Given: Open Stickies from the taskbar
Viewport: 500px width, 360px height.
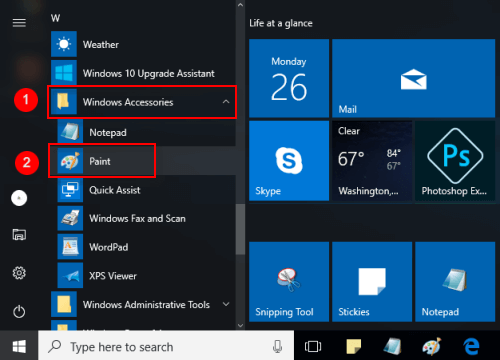Looking at the screenshot, I should tap(354, 347).
